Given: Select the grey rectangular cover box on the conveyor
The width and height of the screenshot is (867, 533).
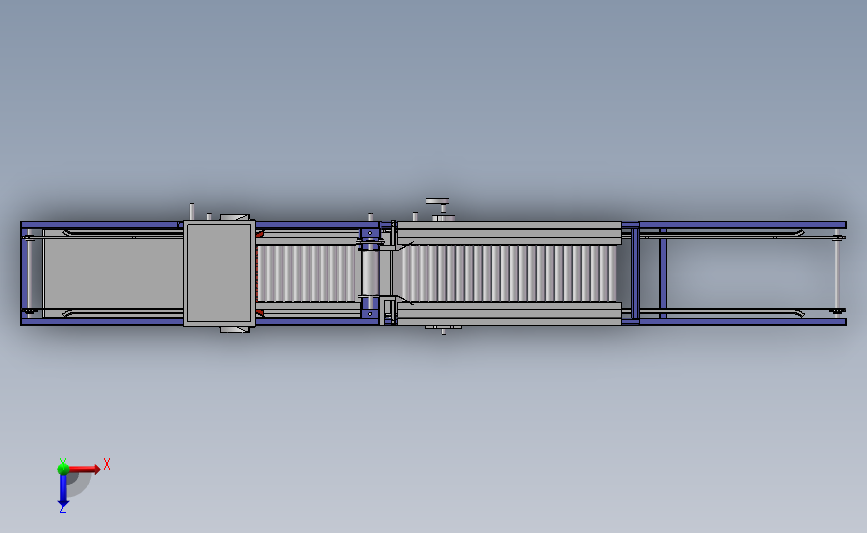Looking at the screenshot, I should tap(220, 273).
